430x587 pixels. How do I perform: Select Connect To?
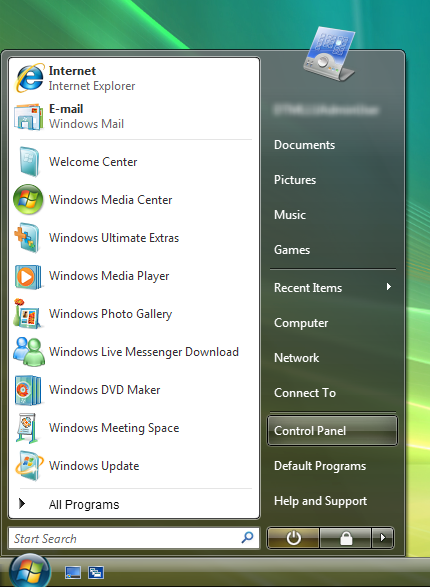[x=305, y=393]
